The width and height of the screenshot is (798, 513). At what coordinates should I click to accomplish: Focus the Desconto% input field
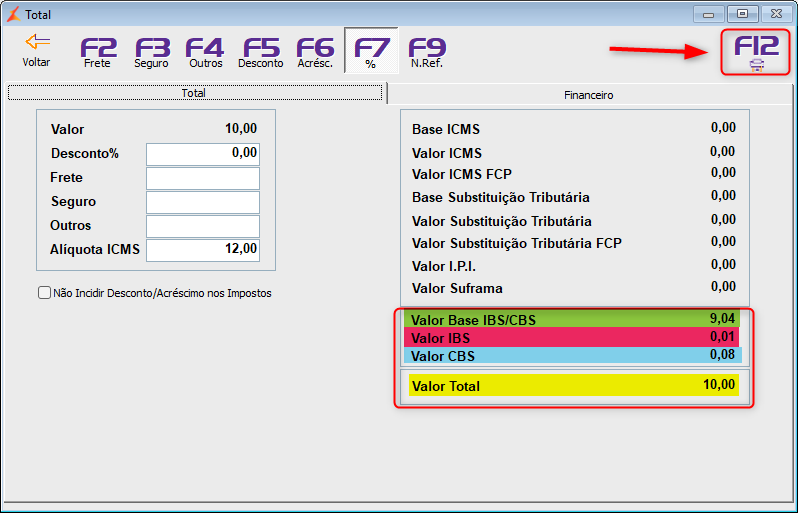(203, 154)
